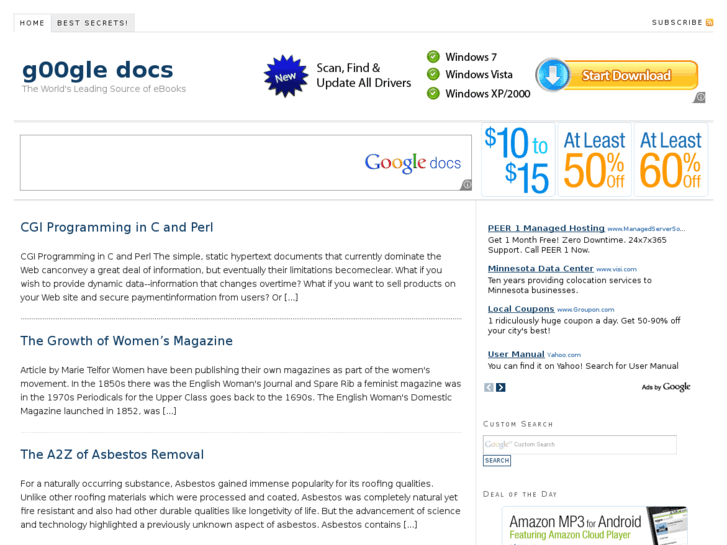This screenshot has height=545, width=727.
Task: Click the Amazon MP3 for Android ad
Action: [x=594, y=526]
